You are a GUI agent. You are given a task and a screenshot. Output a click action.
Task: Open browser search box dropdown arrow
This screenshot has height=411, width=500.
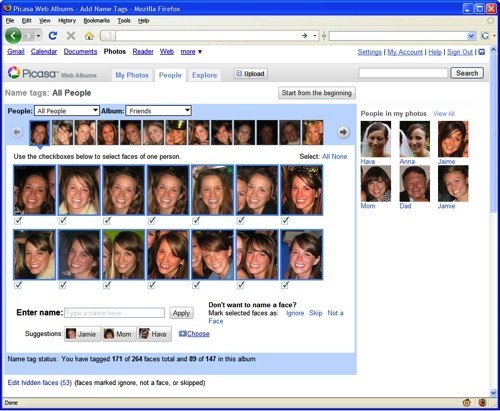tap(471, 36)
